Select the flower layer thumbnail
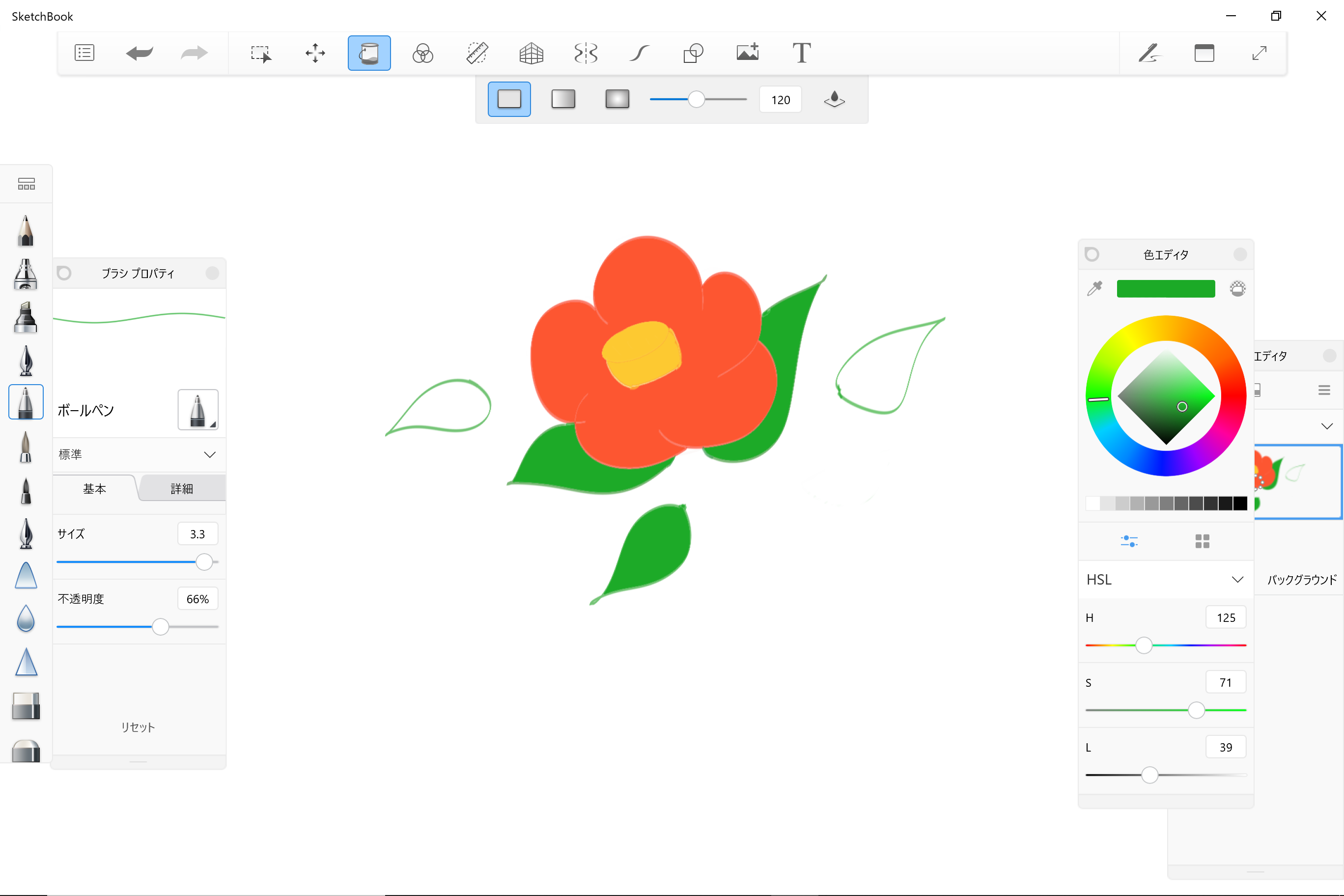The width and height of the screenshot is (1344, 896). 1298,482
